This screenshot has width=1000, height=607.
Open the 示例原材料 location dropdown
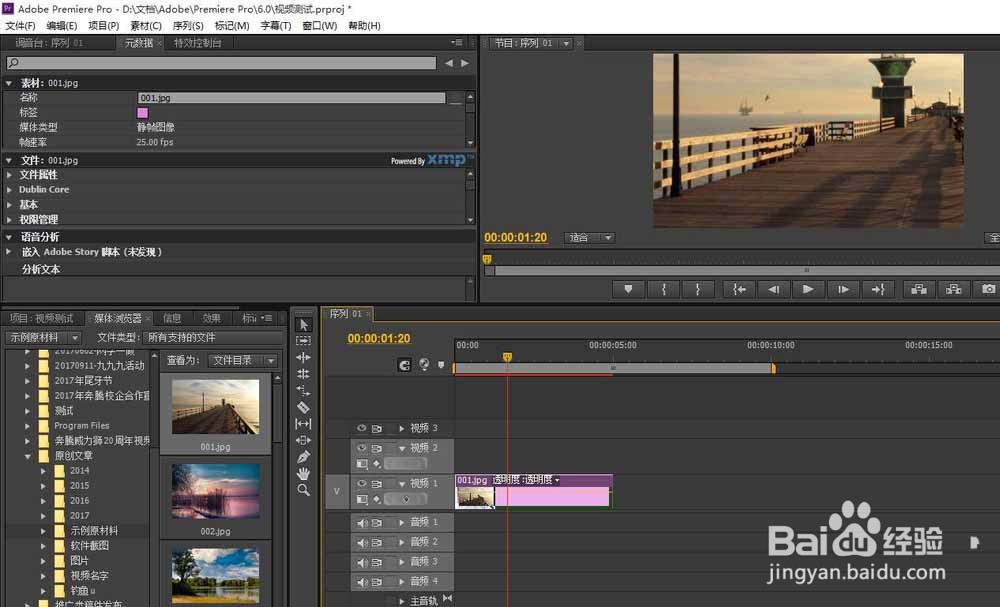click(x=43, y=337)
